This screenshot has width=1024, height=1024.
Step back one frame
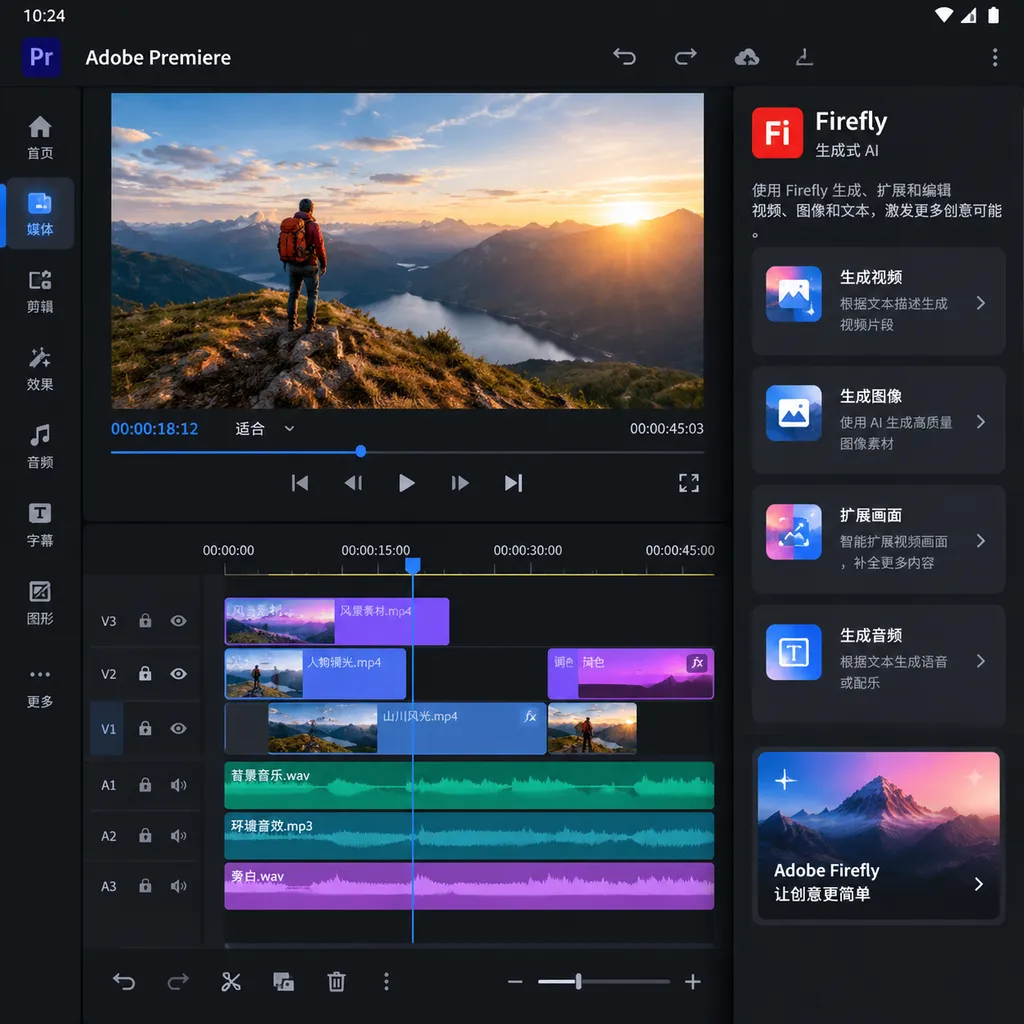(x=353, y=483)
